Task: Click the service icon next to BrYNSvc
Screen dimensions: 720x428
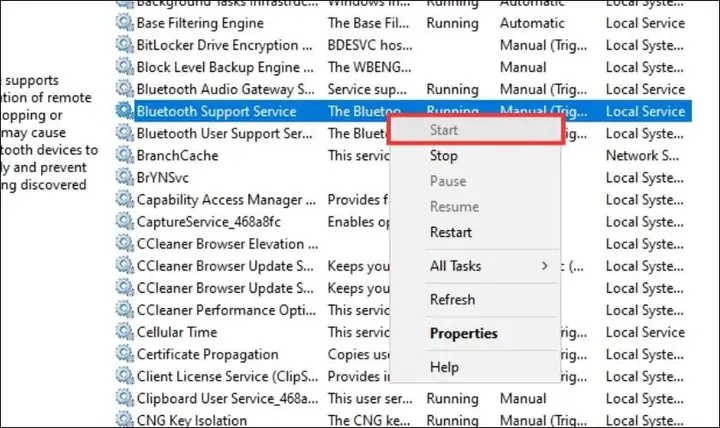Action: point(124,177)
